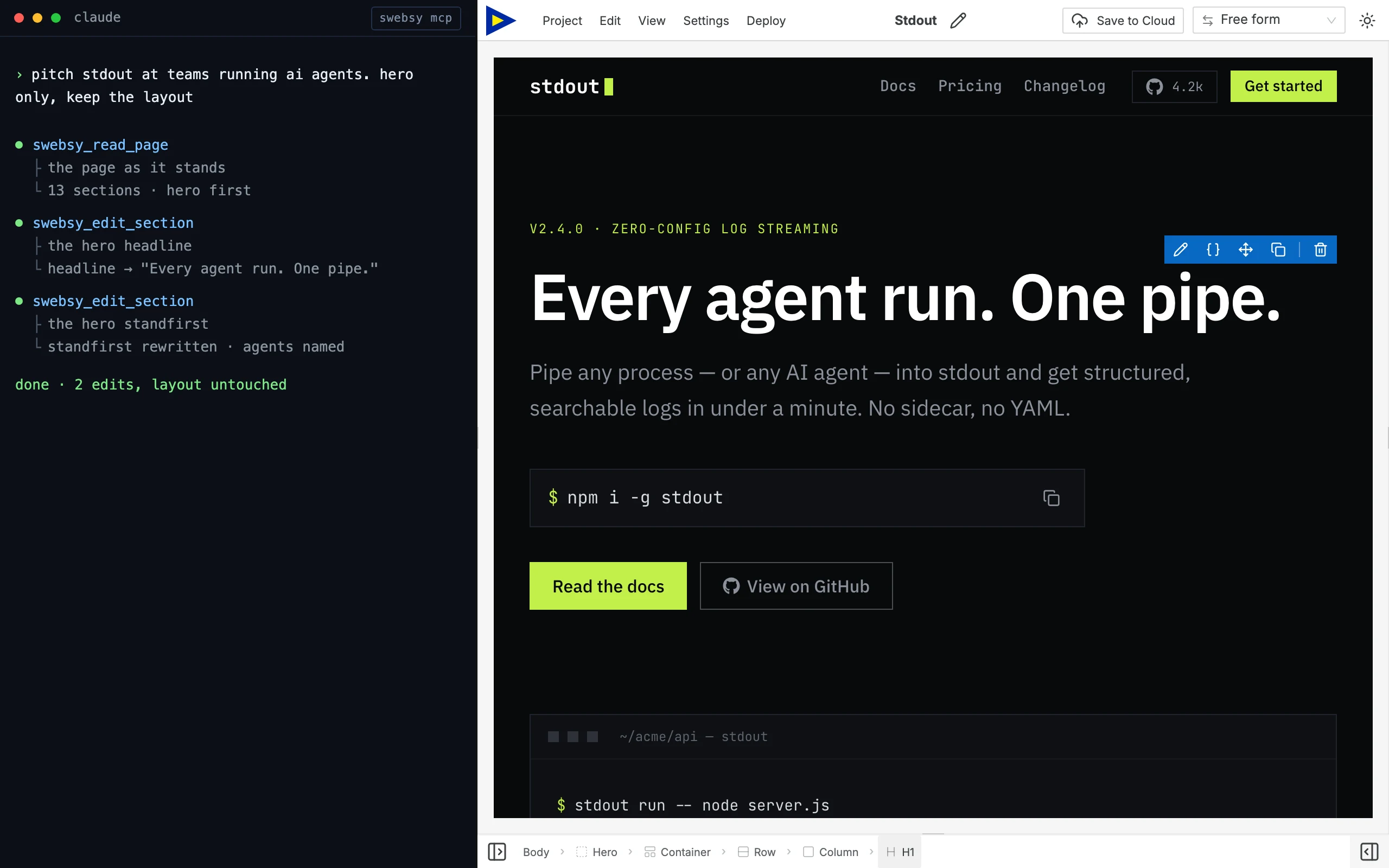Select the 'Pipe any process' standfirst paragraph
The image size is (1389, 868).
coord(860,391)
